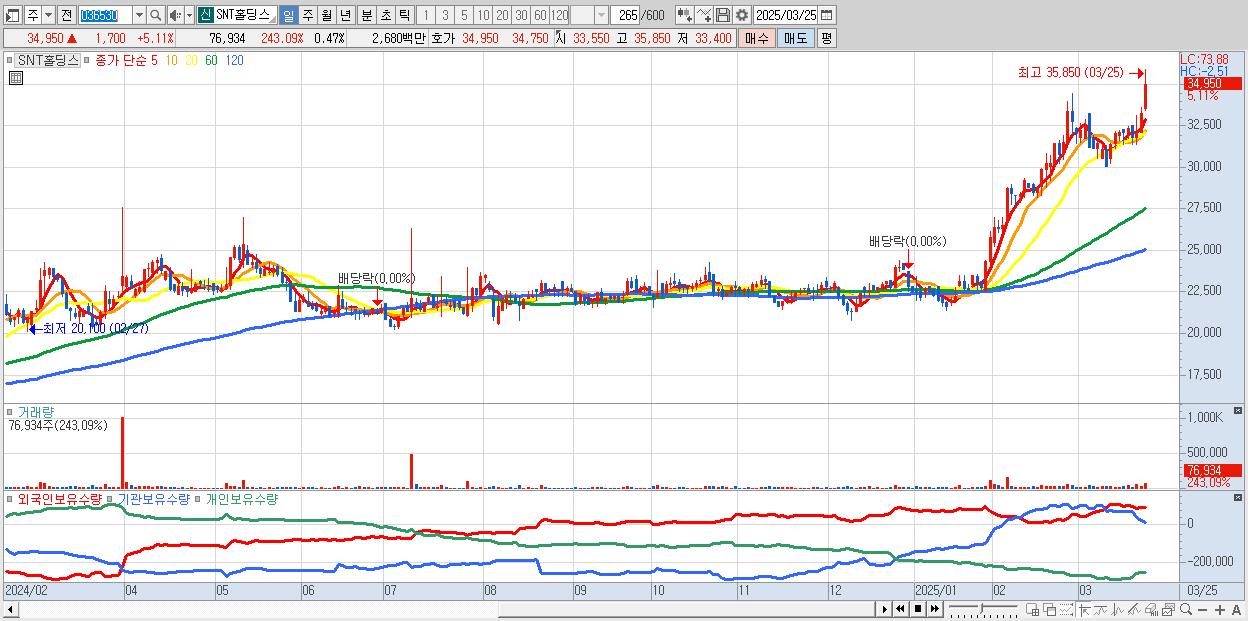1248x621 pixels.
Task: Click the 평 button at top right
Action: pos(826,38)
